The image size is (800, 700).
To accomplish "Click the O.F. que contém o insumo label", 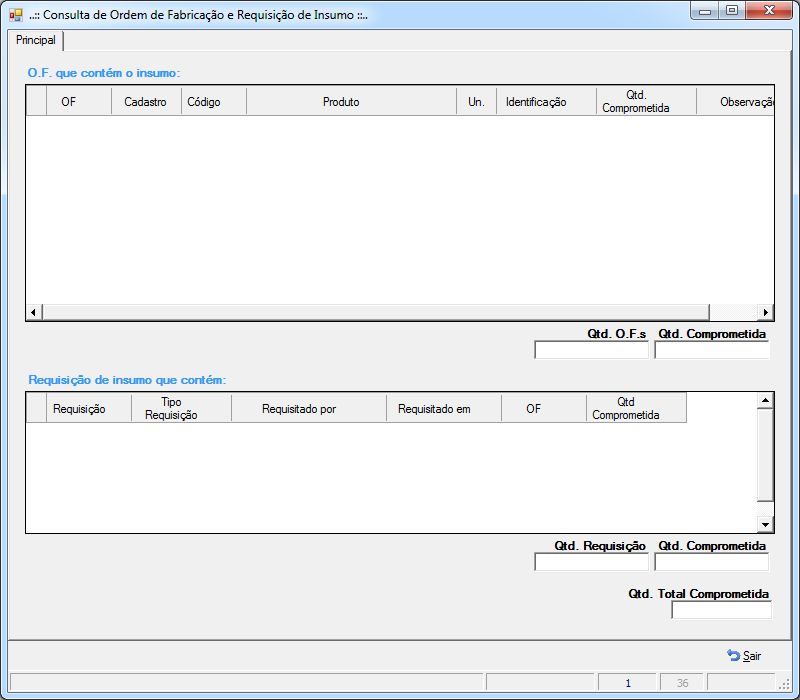I will (x=104, y=73).
